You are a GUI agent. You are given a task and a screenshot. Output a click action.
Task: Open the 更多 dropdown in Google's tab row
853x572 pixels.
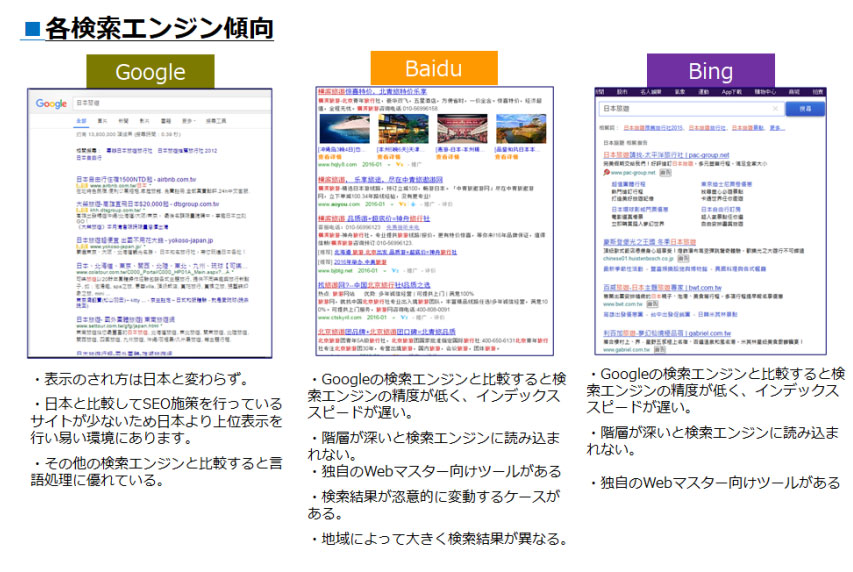[x=188, y=121]
